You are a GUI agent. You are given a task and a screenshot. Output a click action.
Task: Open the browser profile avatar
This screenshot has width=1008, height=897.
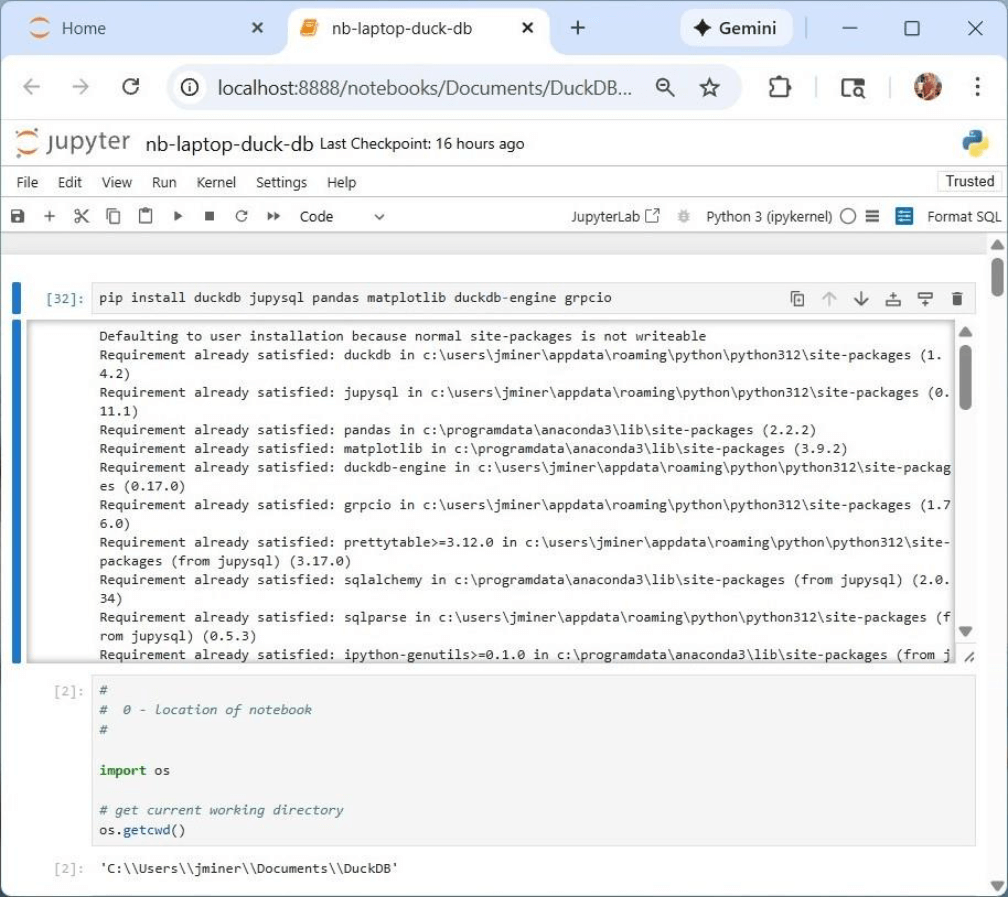pos(928,87)
